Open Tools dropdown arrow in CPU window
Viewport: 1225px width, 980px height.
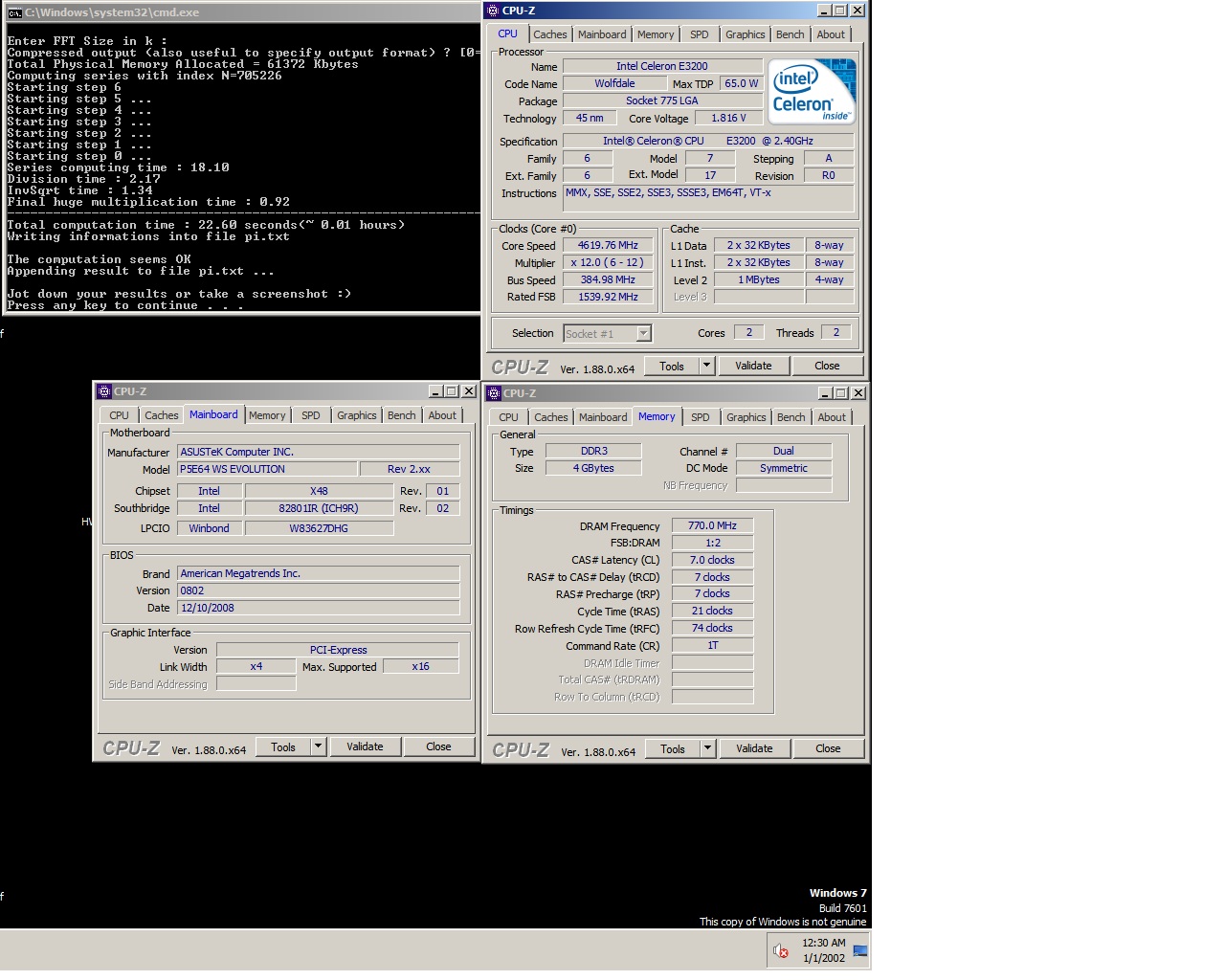(706, 366)
